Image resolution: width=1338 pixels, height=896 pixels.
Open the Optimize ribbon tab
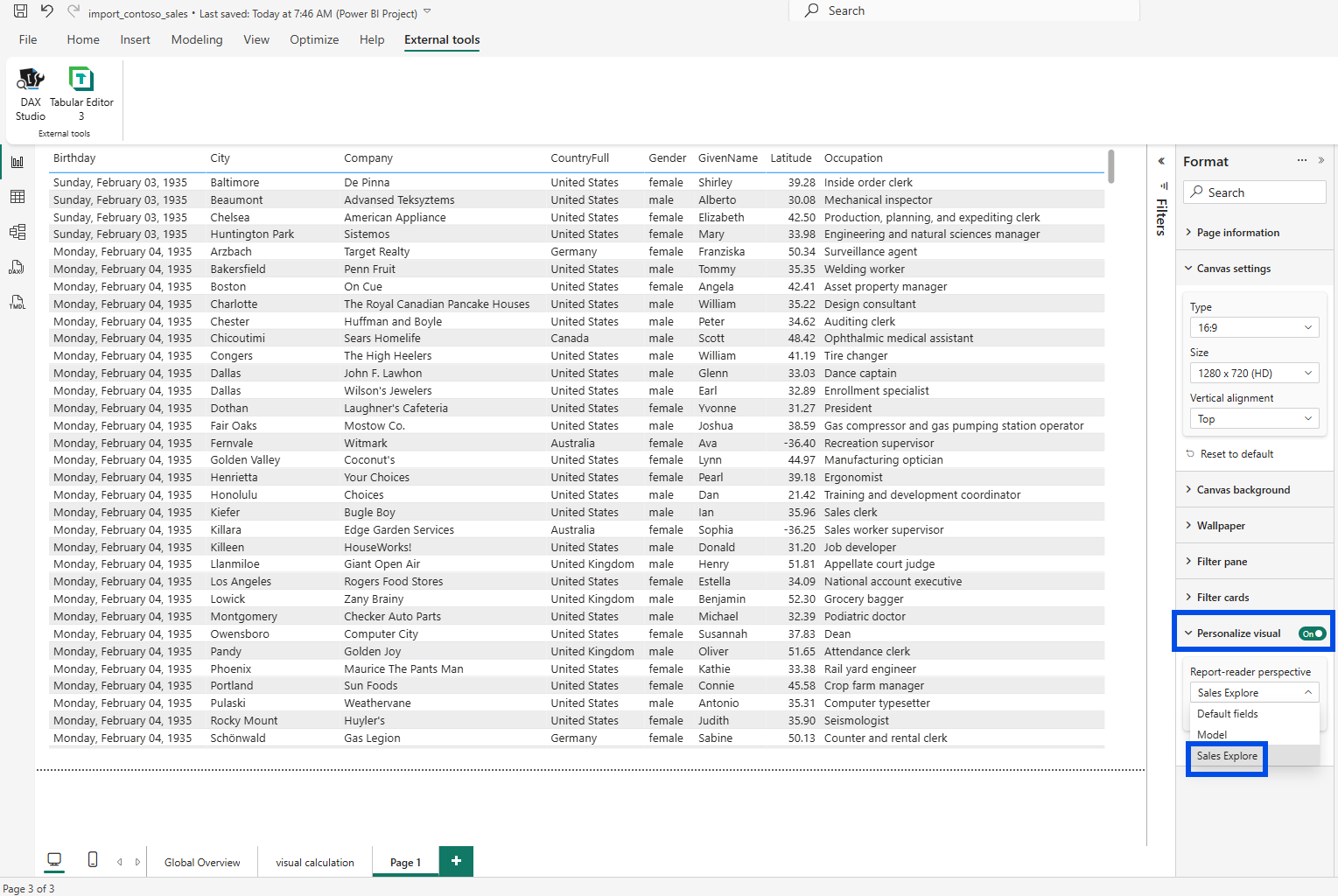pos(314,39)
